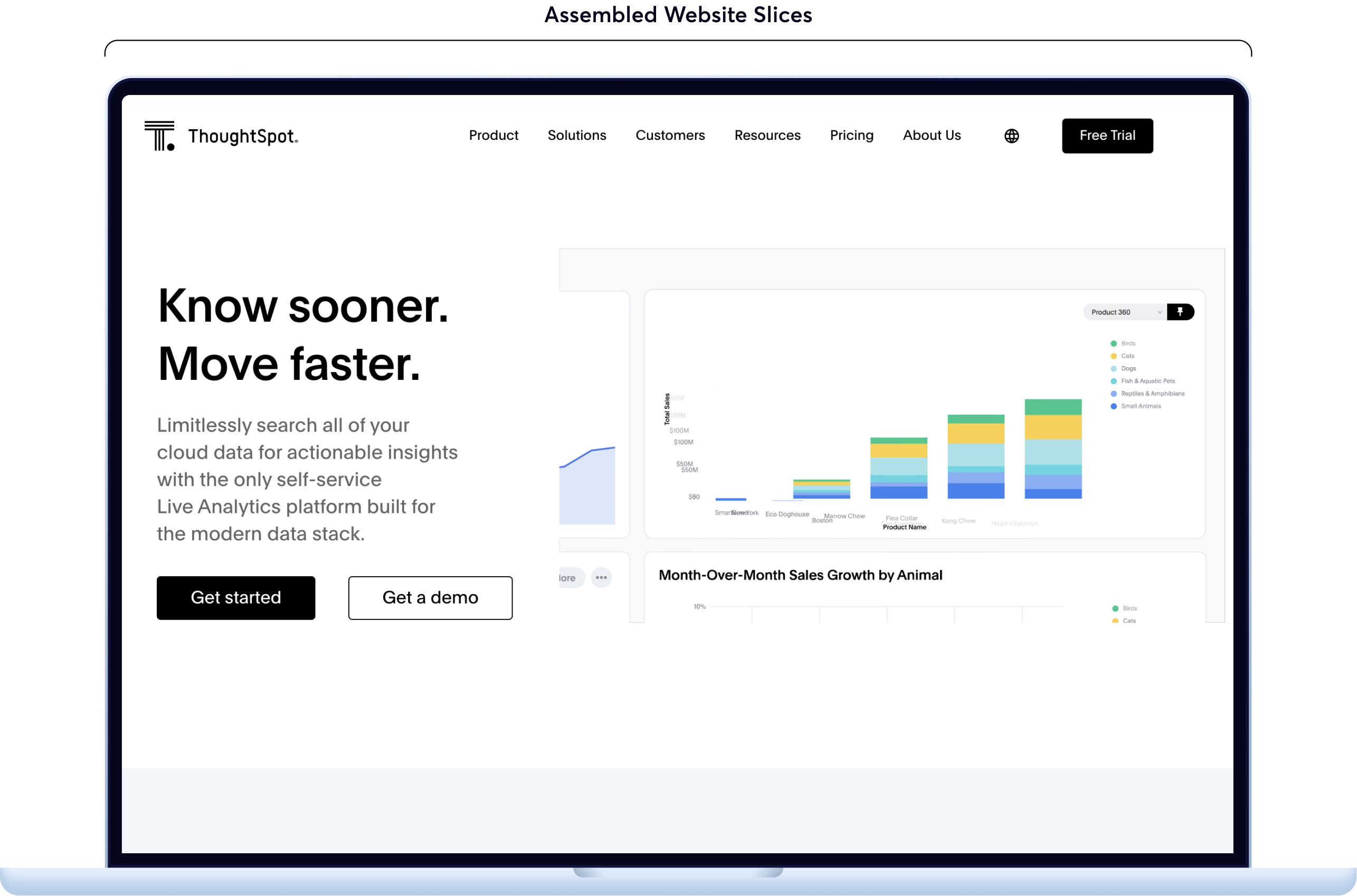Toggle Fish & Aquatic Pets in the legend
1357x896 pixels.
tap(1114, 380)
